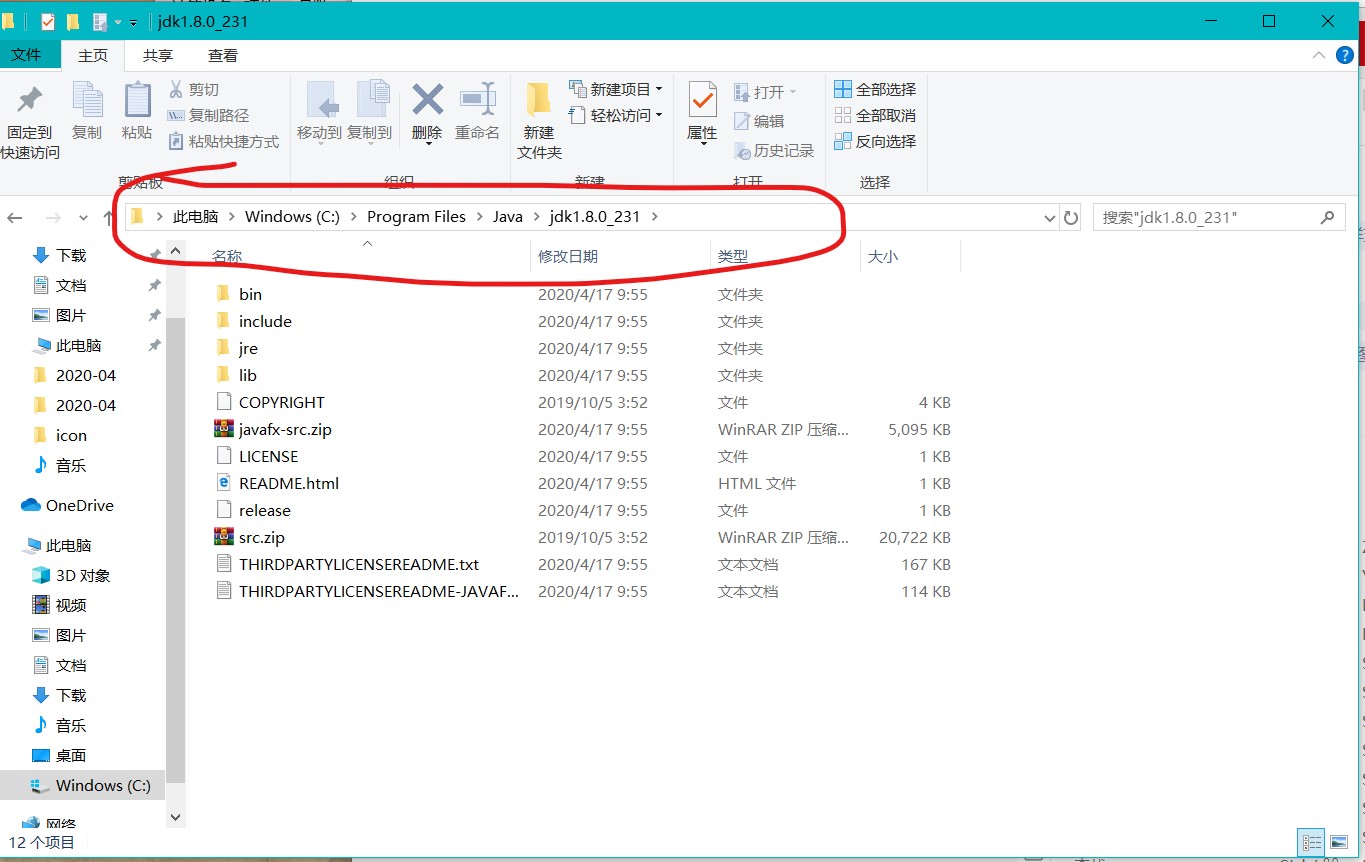Viewport: 1365px width, 862px height.
Task: Open the Copy to (复制到) menu
Action: pyautogui.click(x=369, y=112)
